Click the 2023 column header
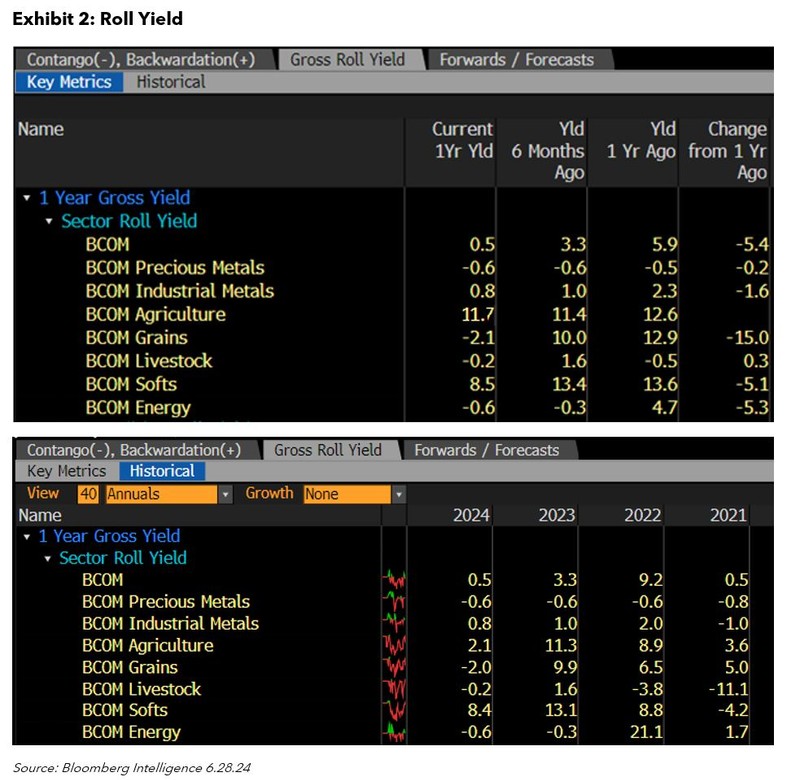 (x=557, y=516)
